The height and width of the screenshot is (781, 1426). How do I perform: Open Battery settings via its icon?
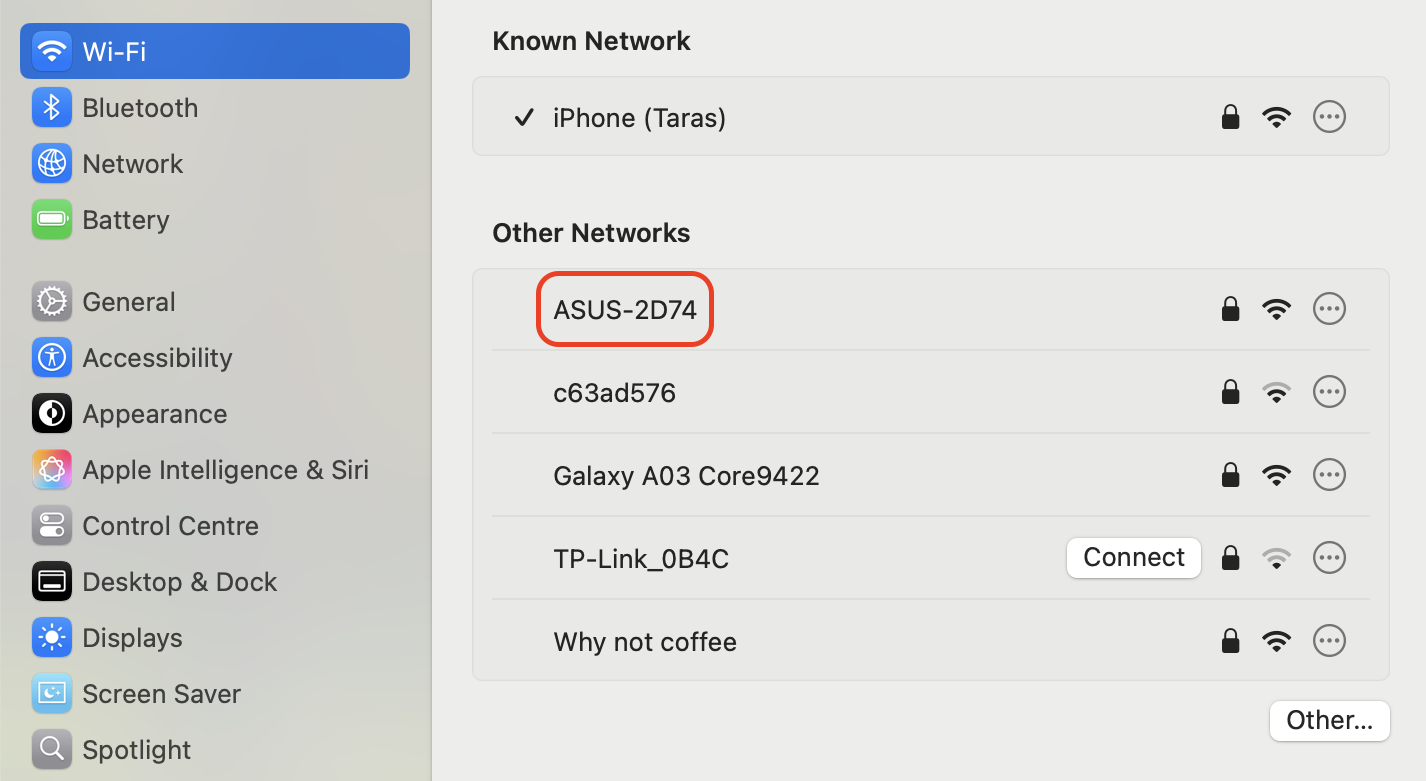pyautogui.click(x=52, y=219)
